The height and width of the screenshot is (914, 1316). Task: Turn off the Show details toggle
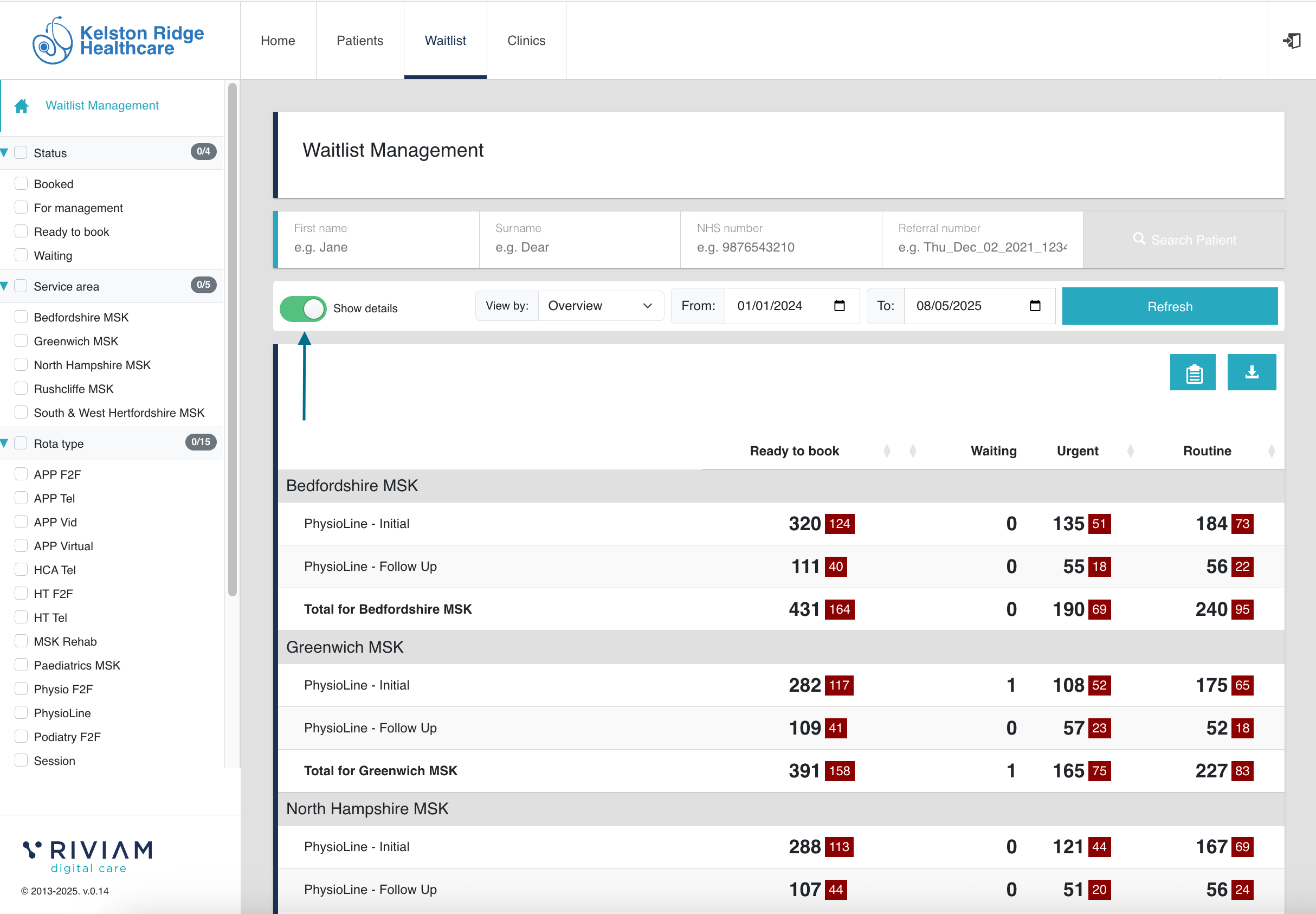(303, 308)
